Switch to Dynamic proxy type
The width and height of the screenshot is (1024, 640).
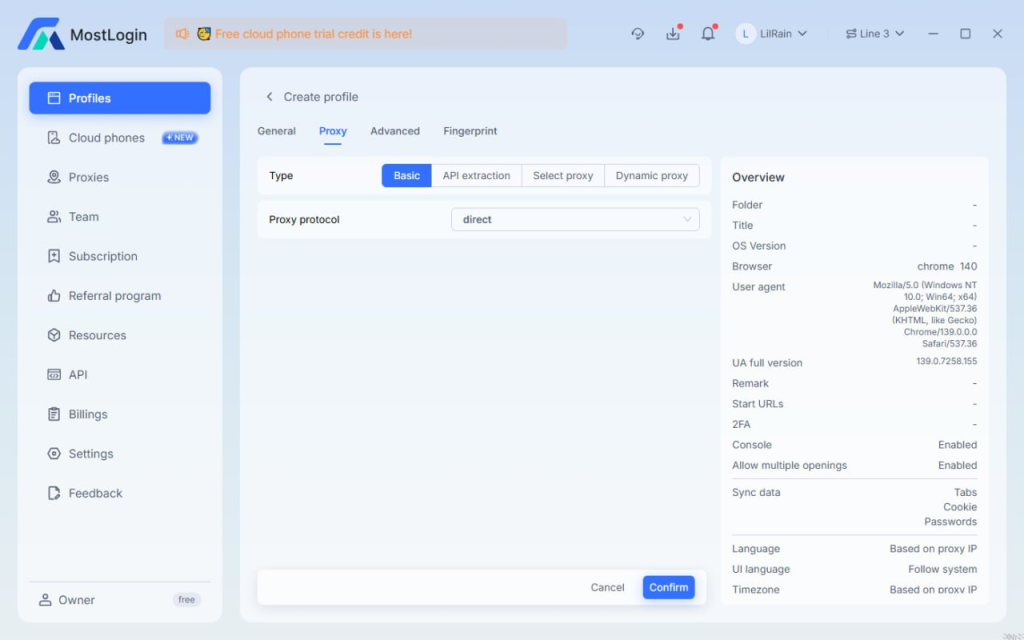pos(651,176)
